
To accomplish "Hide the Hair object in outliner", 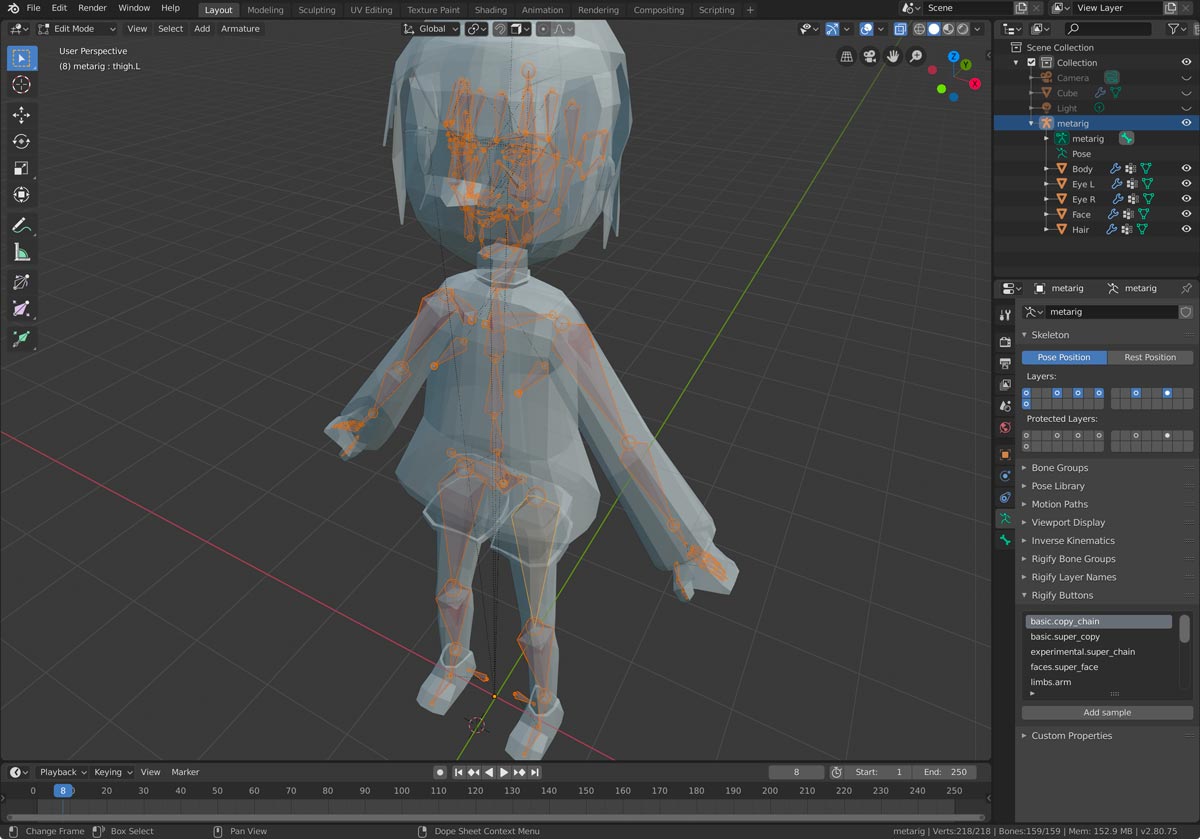I will point(1186,229).
